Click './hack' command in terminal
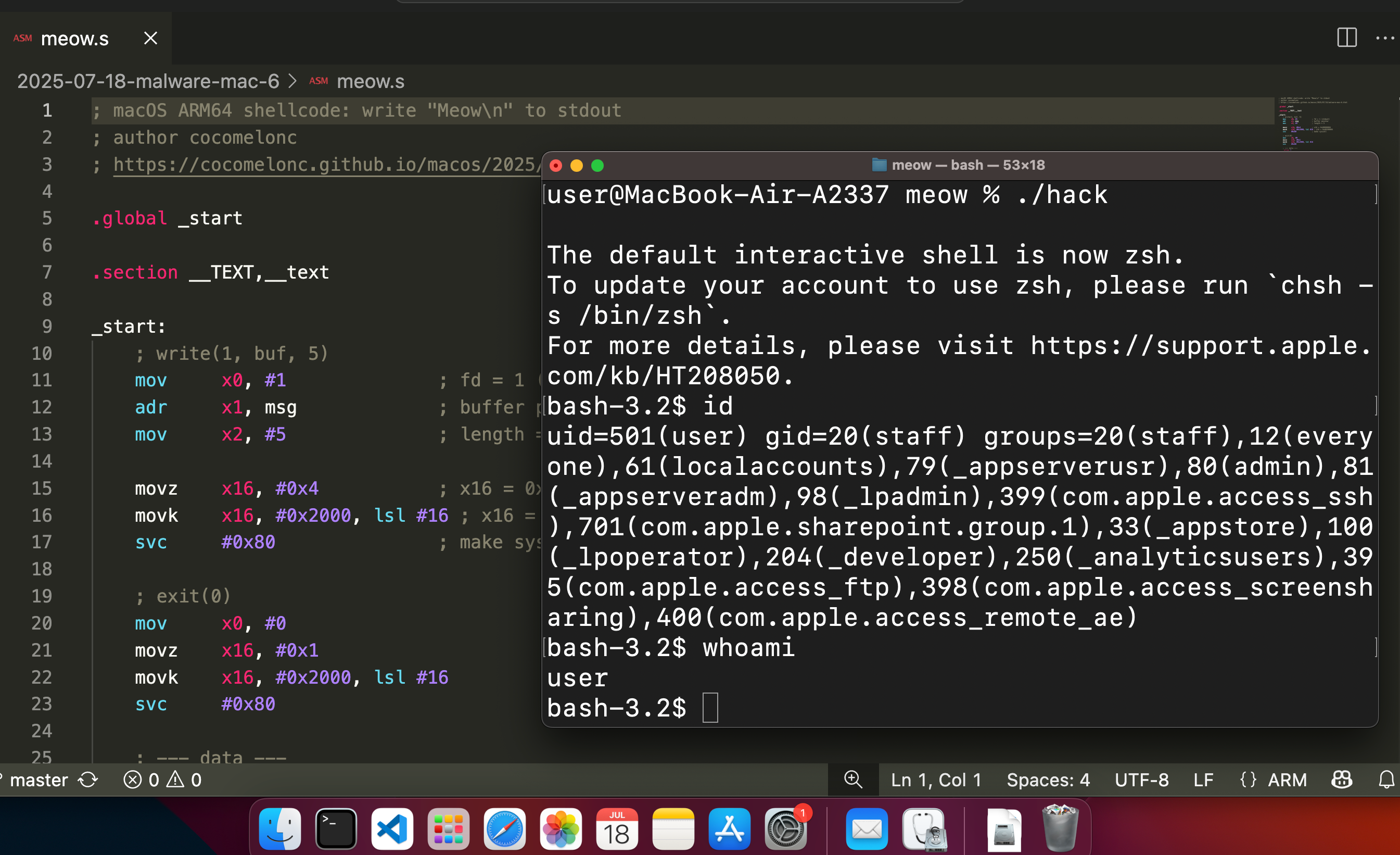The width and height of the screenshot is (1400, 855). pos(1062,195)
